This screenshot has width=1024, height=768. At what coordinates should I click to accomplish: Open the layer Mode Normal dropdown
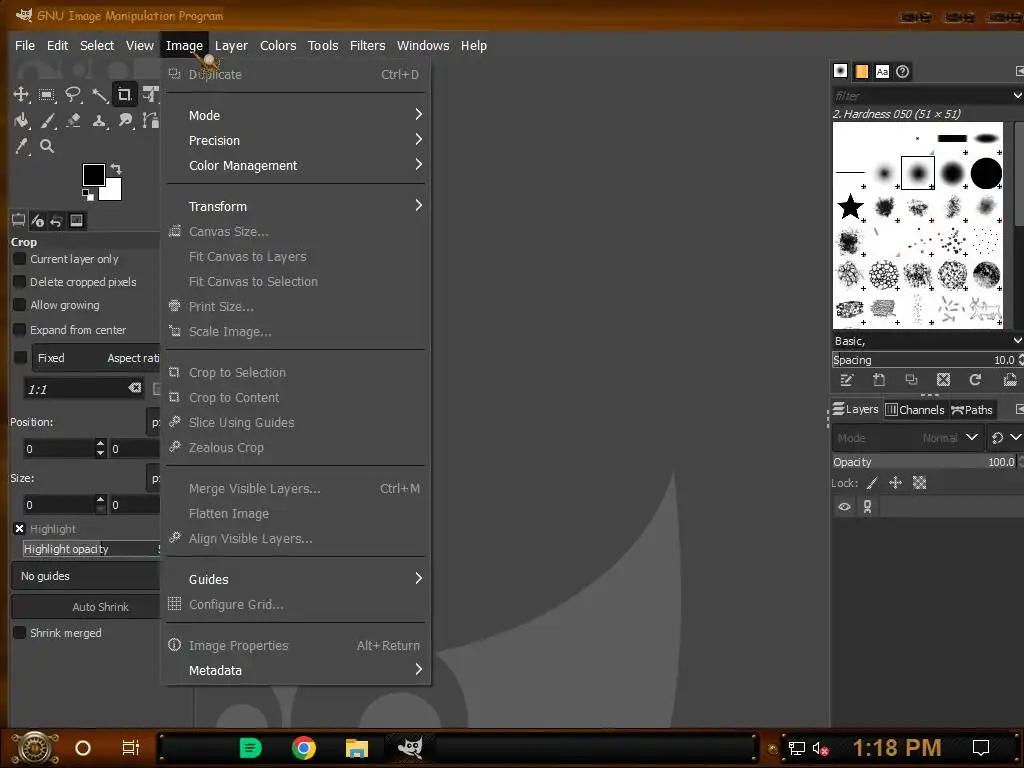tap(907, 438)
